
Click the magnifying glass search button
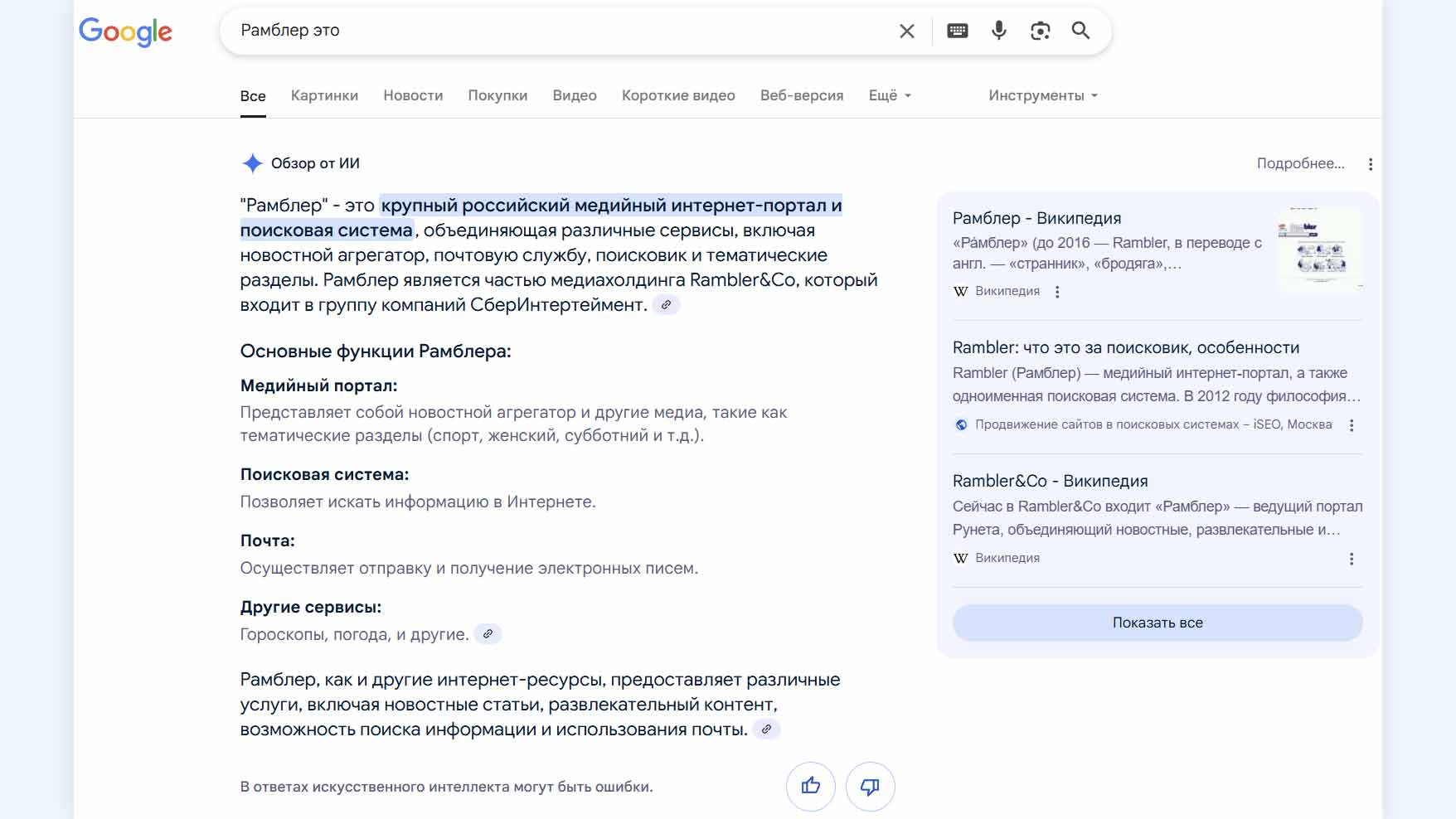tap(1080, 31)
